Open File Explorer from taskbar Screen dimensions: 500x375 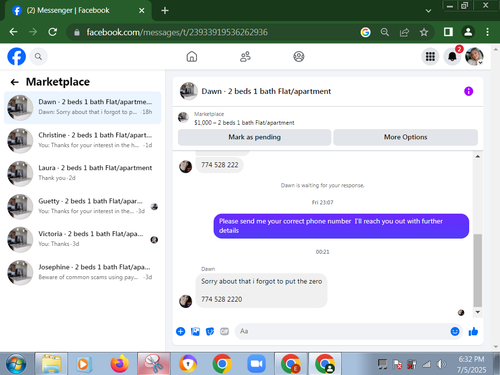(51, 364)
